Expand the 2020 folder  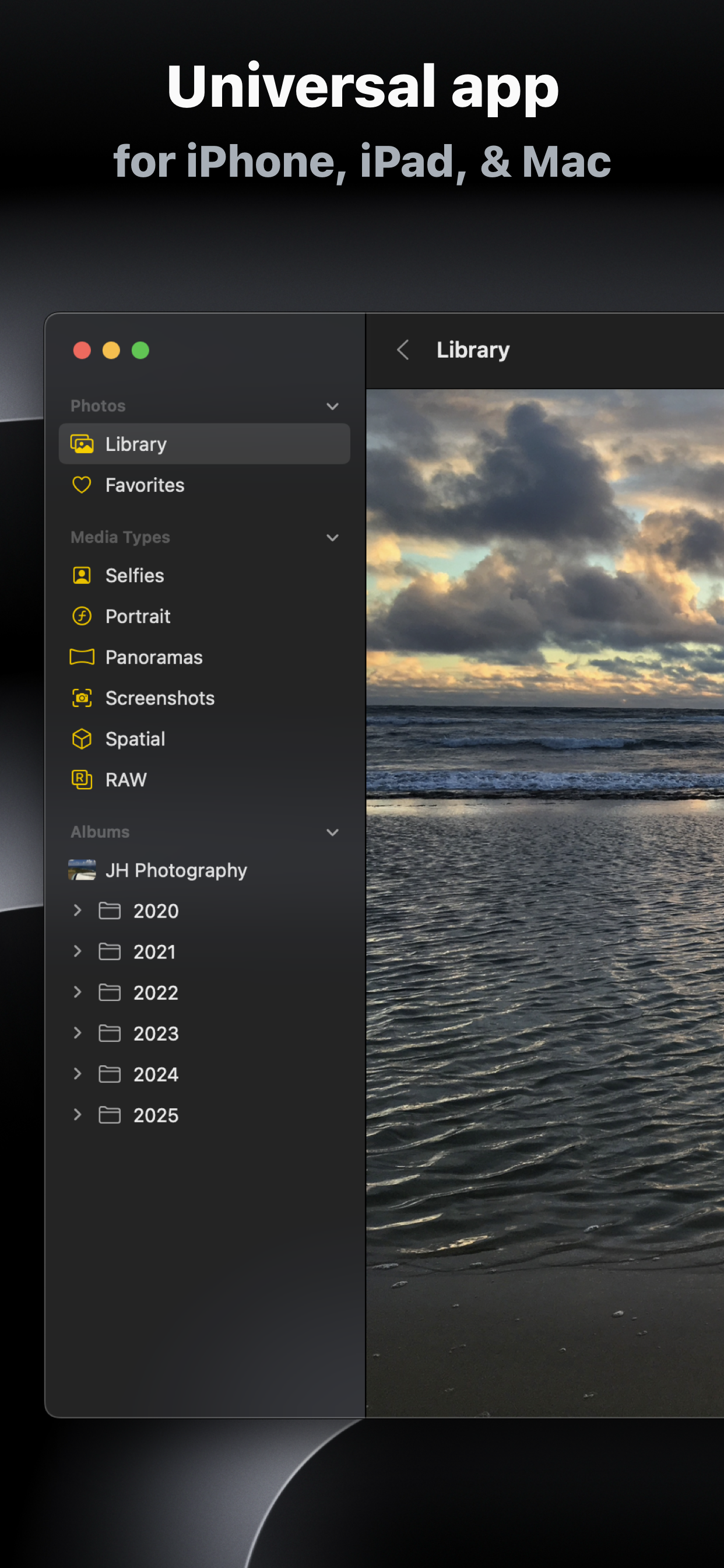tap(78, 910)
